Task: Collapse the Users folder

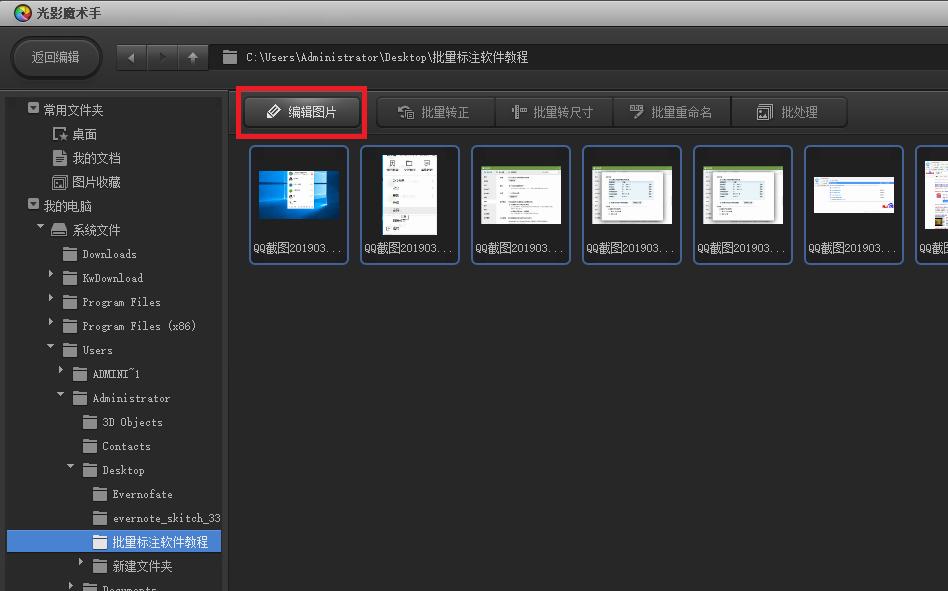Action: pos(51,346)
